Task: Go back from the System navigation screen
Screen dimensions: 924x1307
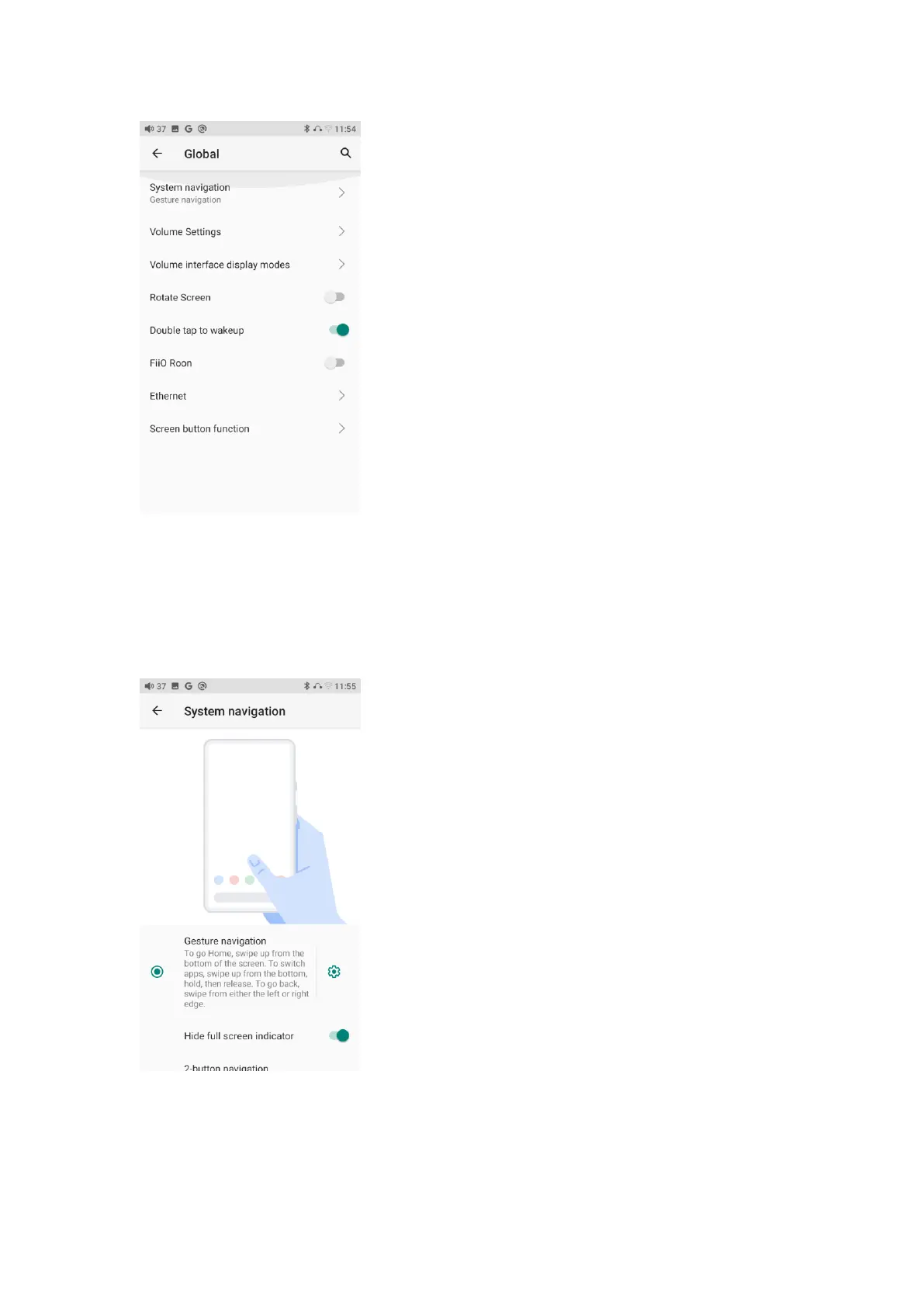Action: [x=157, y=710]
